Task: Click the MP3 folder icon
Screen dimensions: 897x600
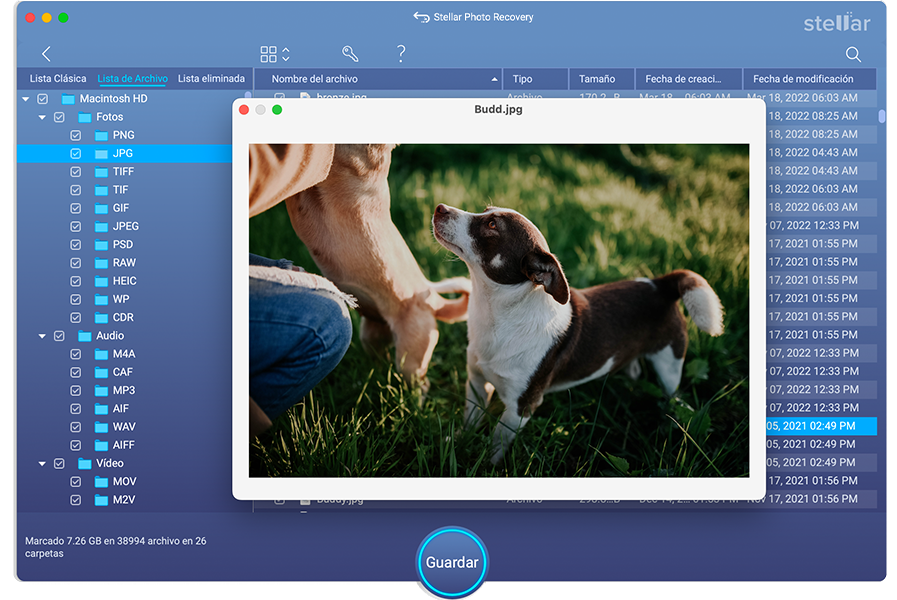Action: pos(101,391)
